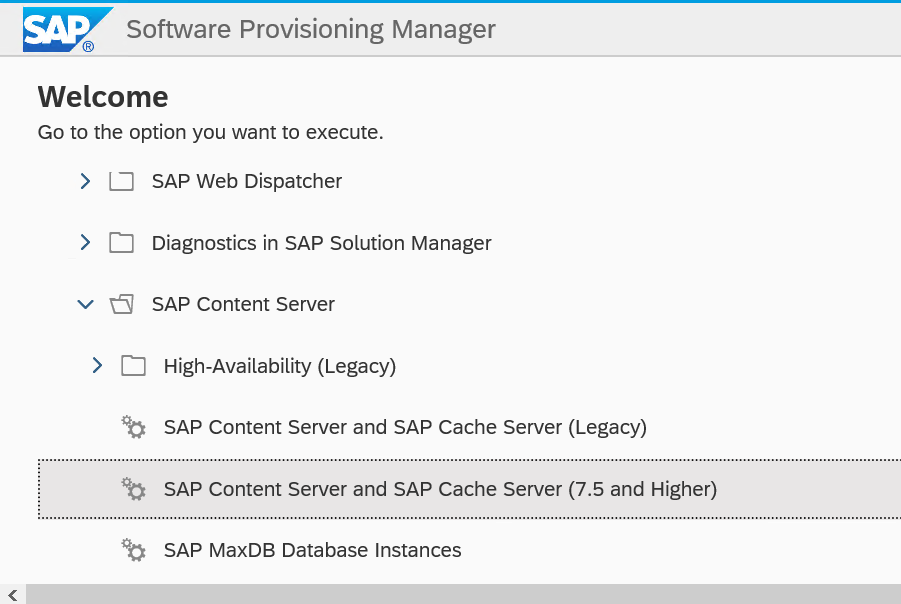Click the gears icon beside SAP MaxDB Database Instances

133,550
